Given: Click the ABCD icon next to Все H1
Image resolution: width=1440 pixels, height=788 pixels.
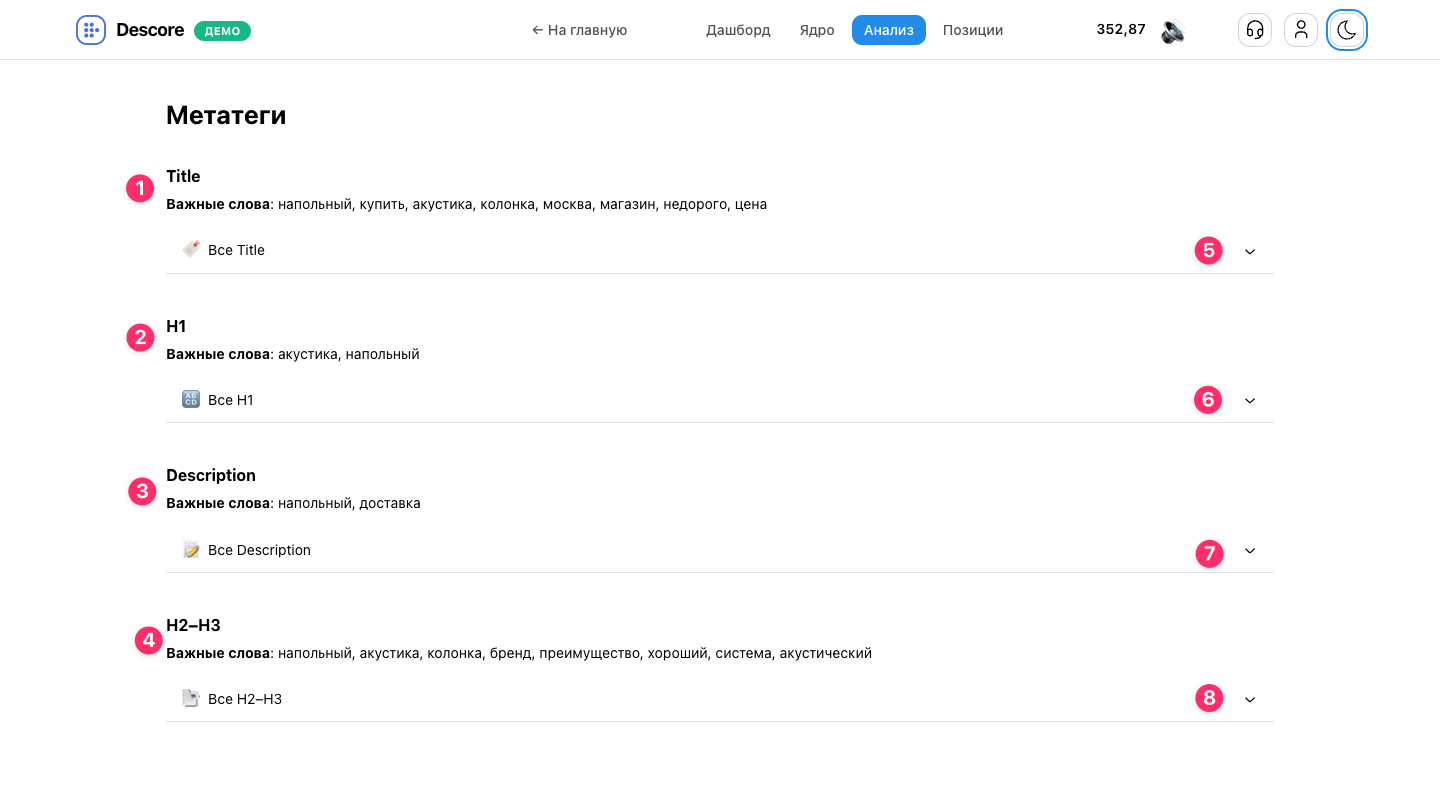Looking at the screenshot, I should tap(191, 400).
